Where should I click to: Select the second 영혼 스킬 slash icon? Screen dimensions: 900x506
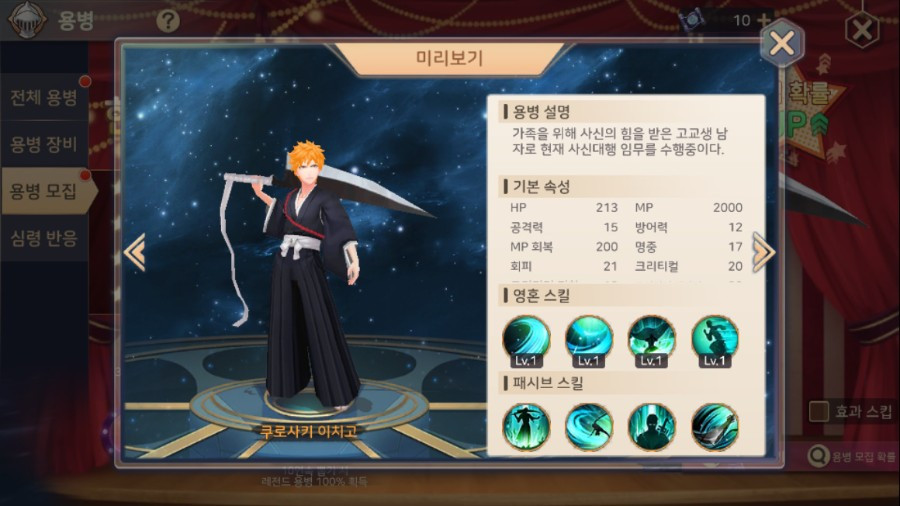(x=588, y=341)
